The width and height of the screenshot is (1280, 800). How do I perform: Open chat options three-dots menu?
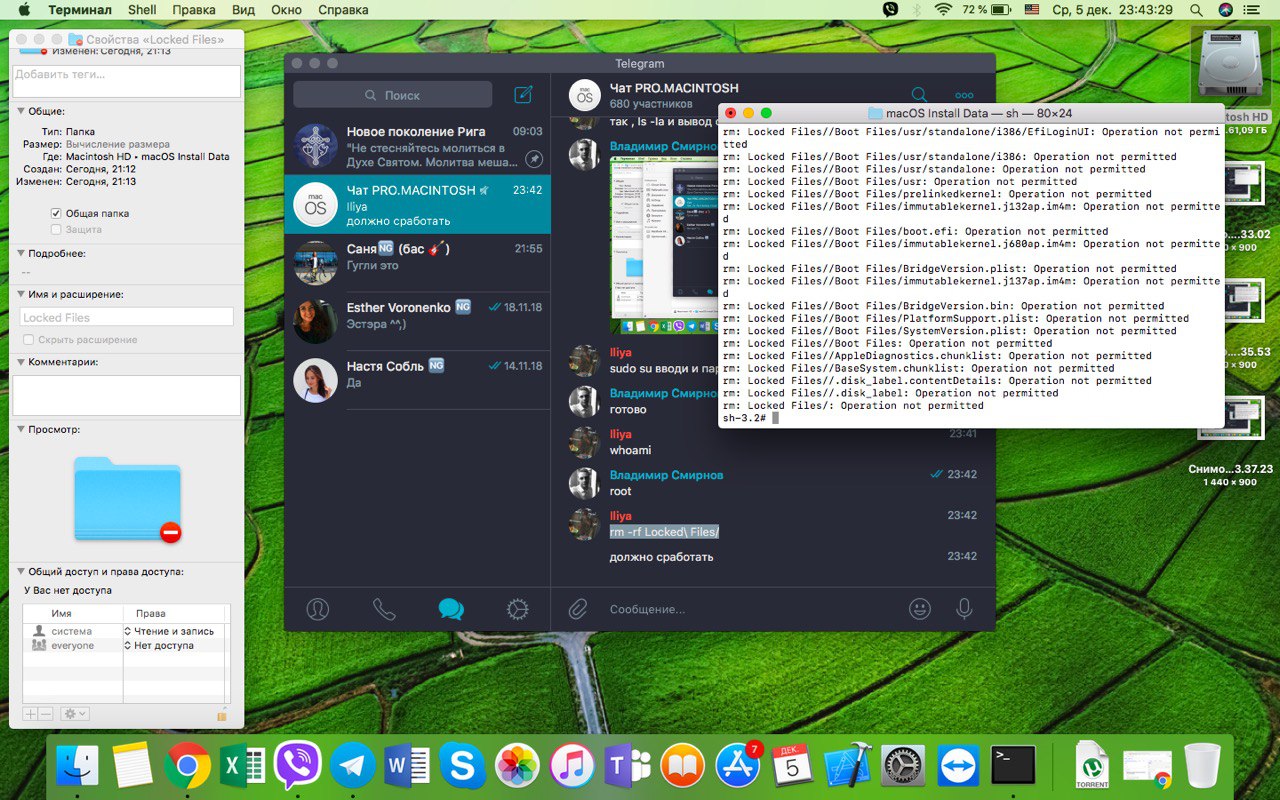[964, 95]
